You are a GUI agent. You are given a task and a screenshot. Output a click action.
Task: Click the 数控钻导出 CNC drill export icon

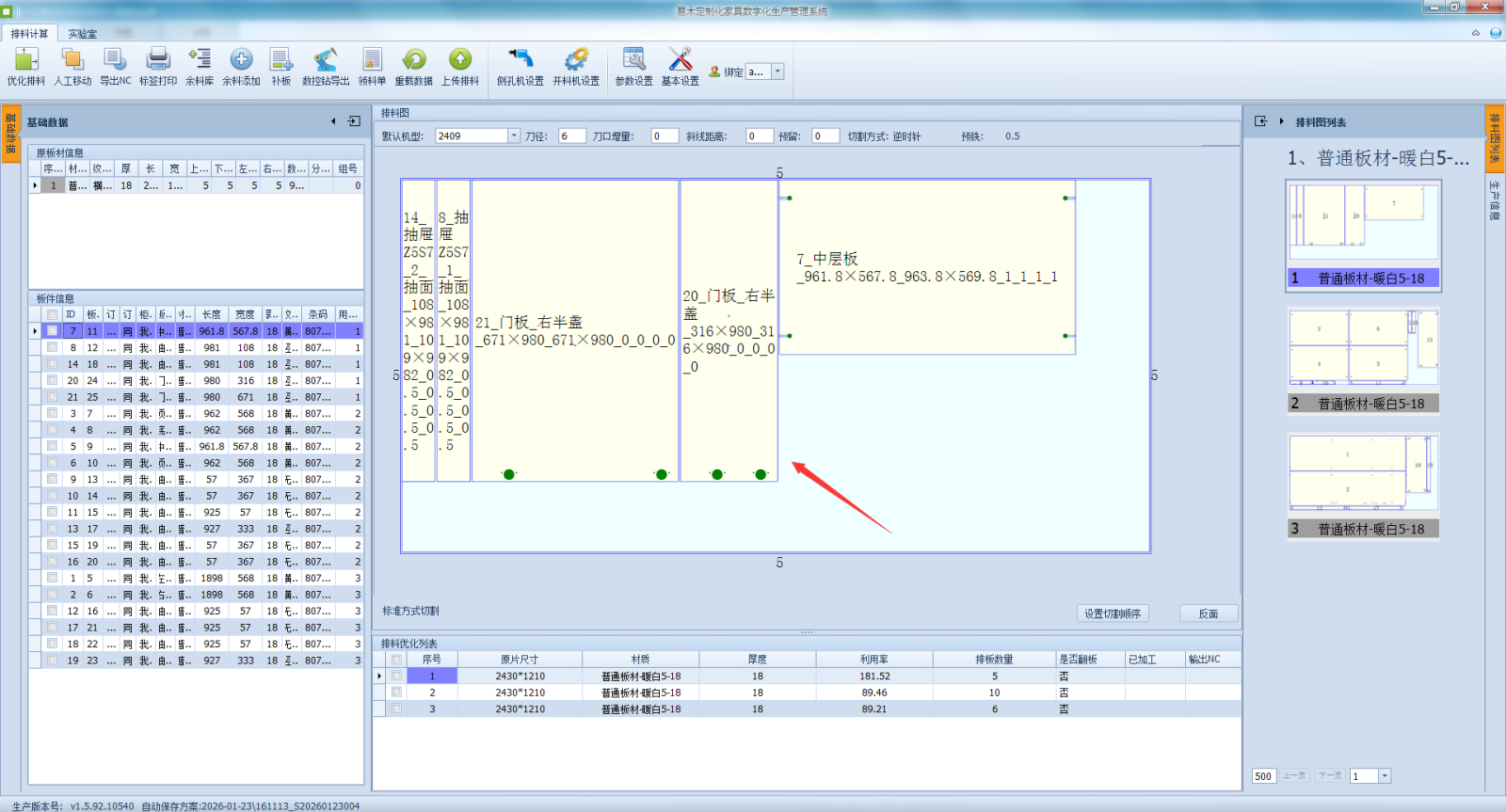click(326, 66)
